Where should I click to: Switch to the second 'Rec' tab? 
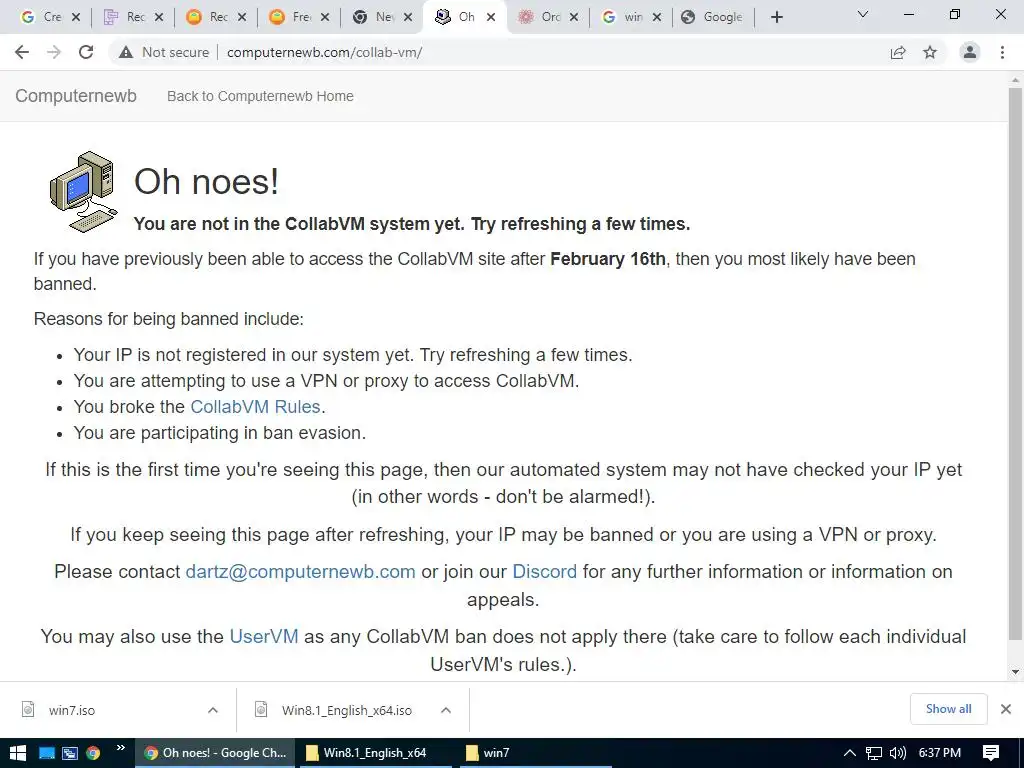pos(207,17)
